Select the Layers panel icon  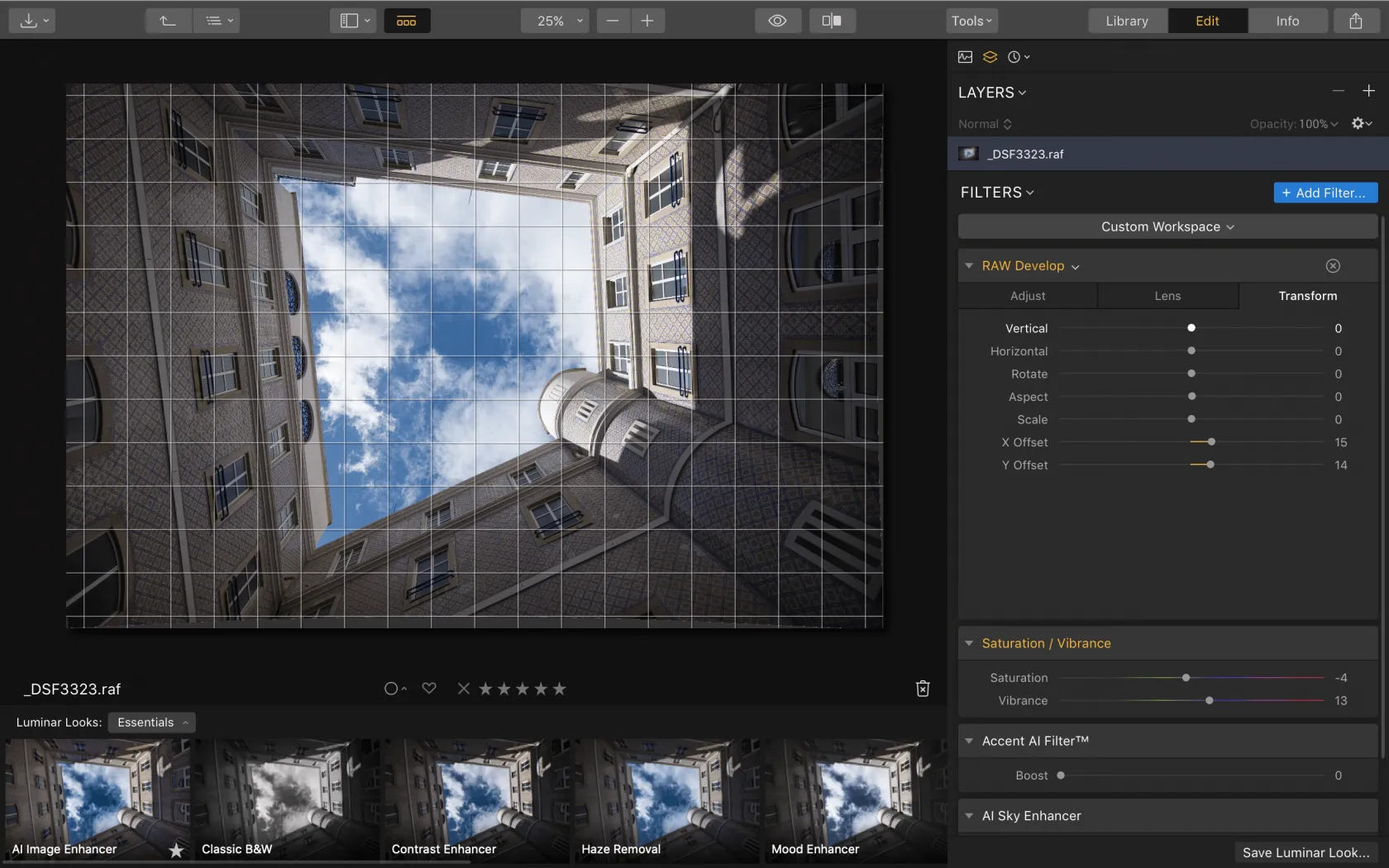990,56
